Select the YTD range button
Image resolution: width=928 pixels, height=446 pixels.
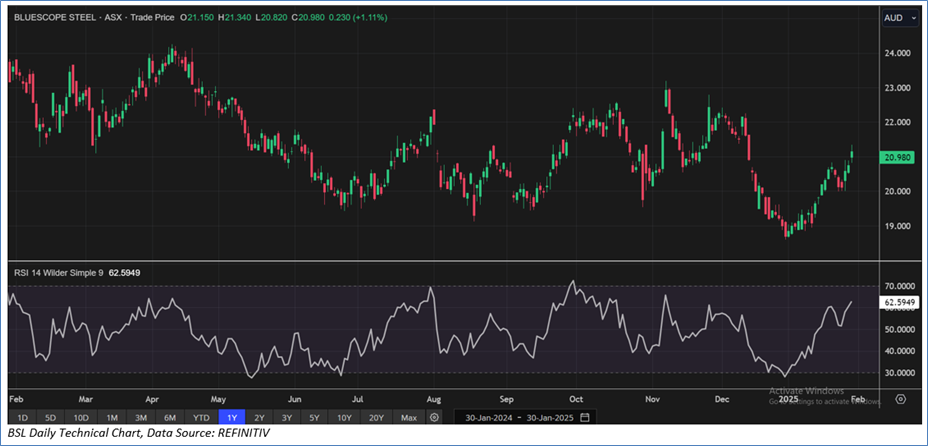click(201, 417)
